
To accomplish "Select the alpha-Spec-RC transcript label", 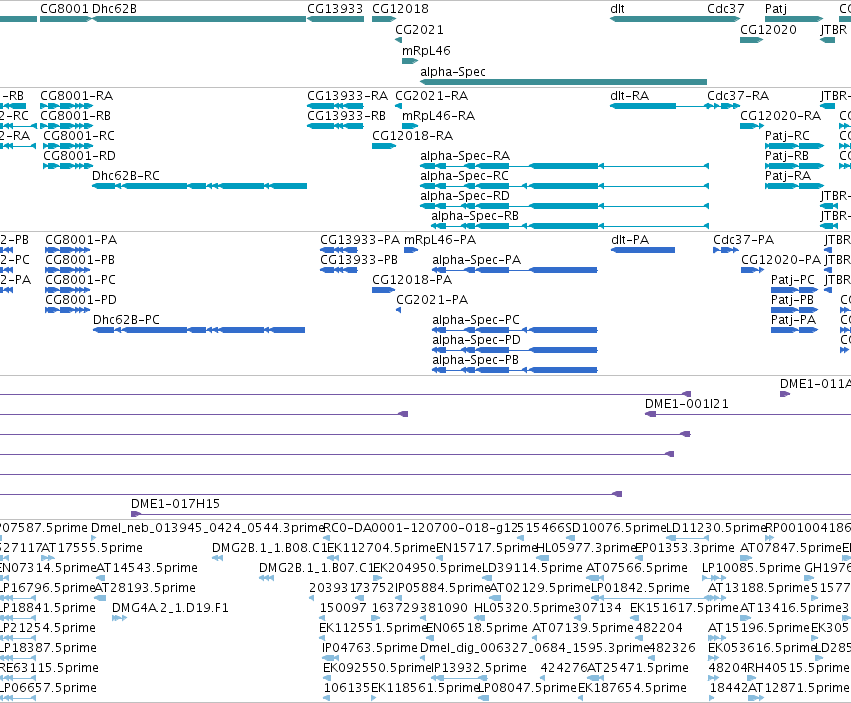I will click(x=465, y=176).
